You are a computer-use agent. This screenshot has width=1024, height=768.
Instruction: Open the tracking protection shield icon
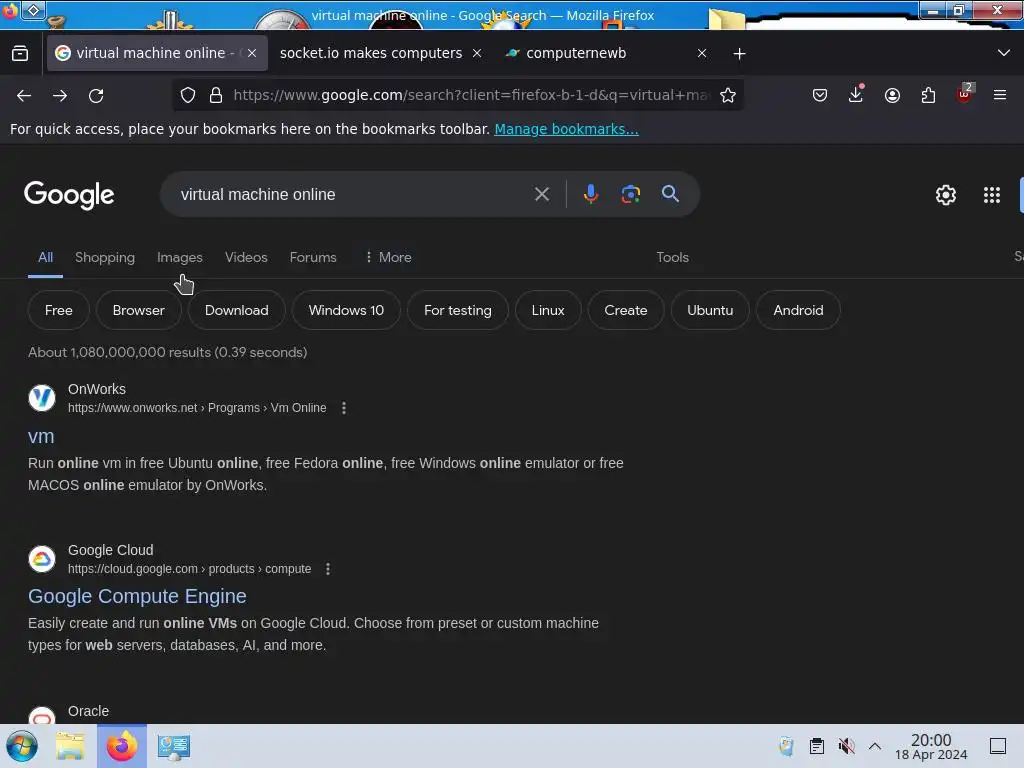click(188, 95)
